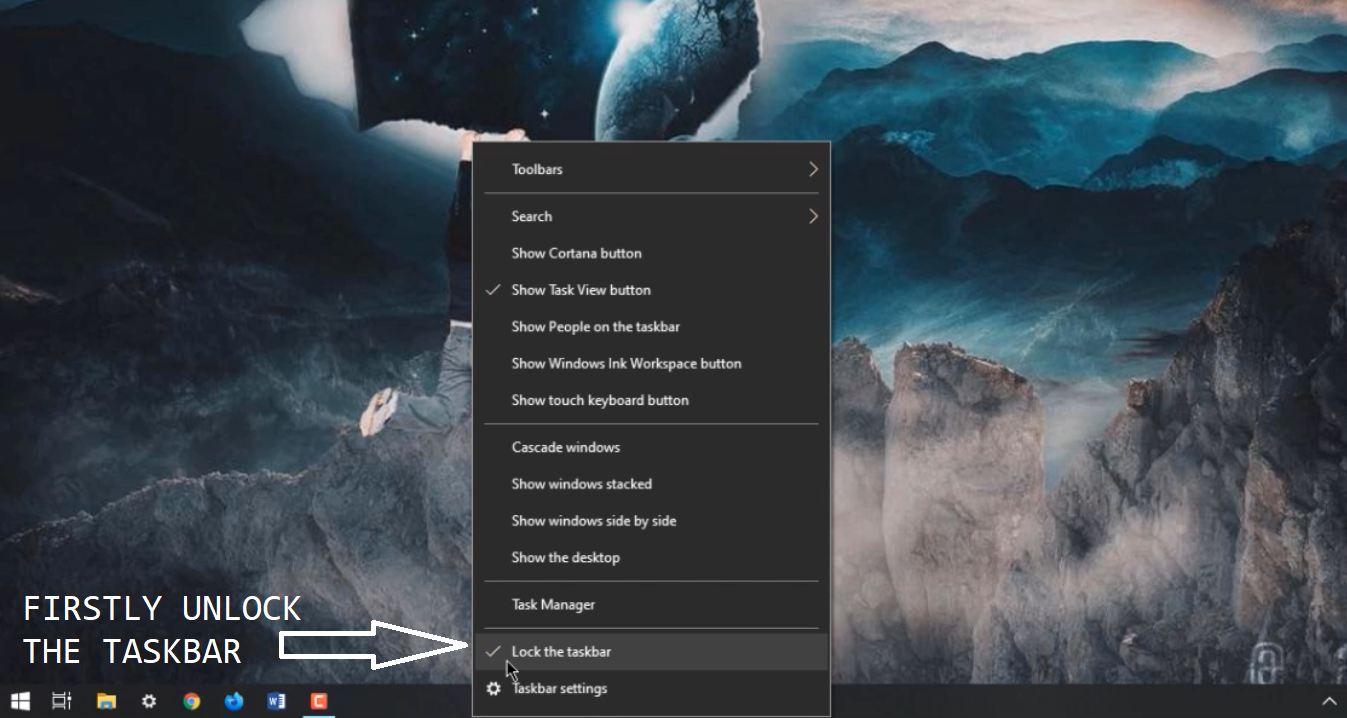
Task: Choose Show windows stacked
Action: point(651,484)
